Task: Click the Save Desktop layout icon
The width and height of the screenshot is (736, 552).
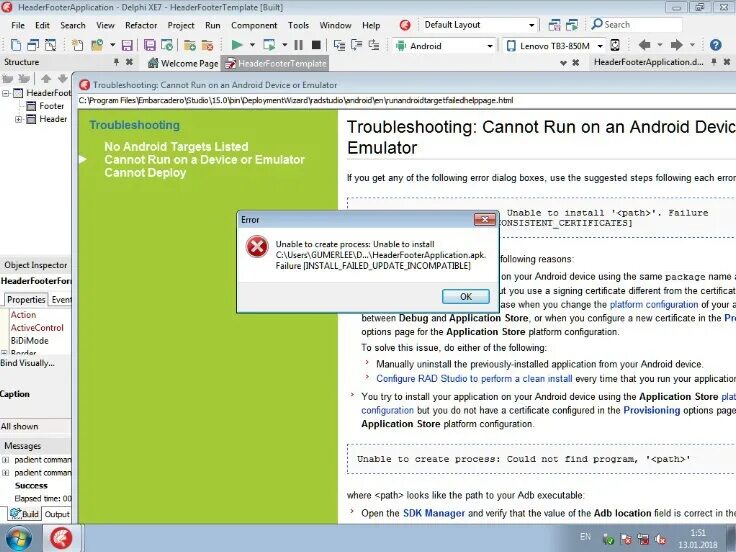Action: (554, 25)
